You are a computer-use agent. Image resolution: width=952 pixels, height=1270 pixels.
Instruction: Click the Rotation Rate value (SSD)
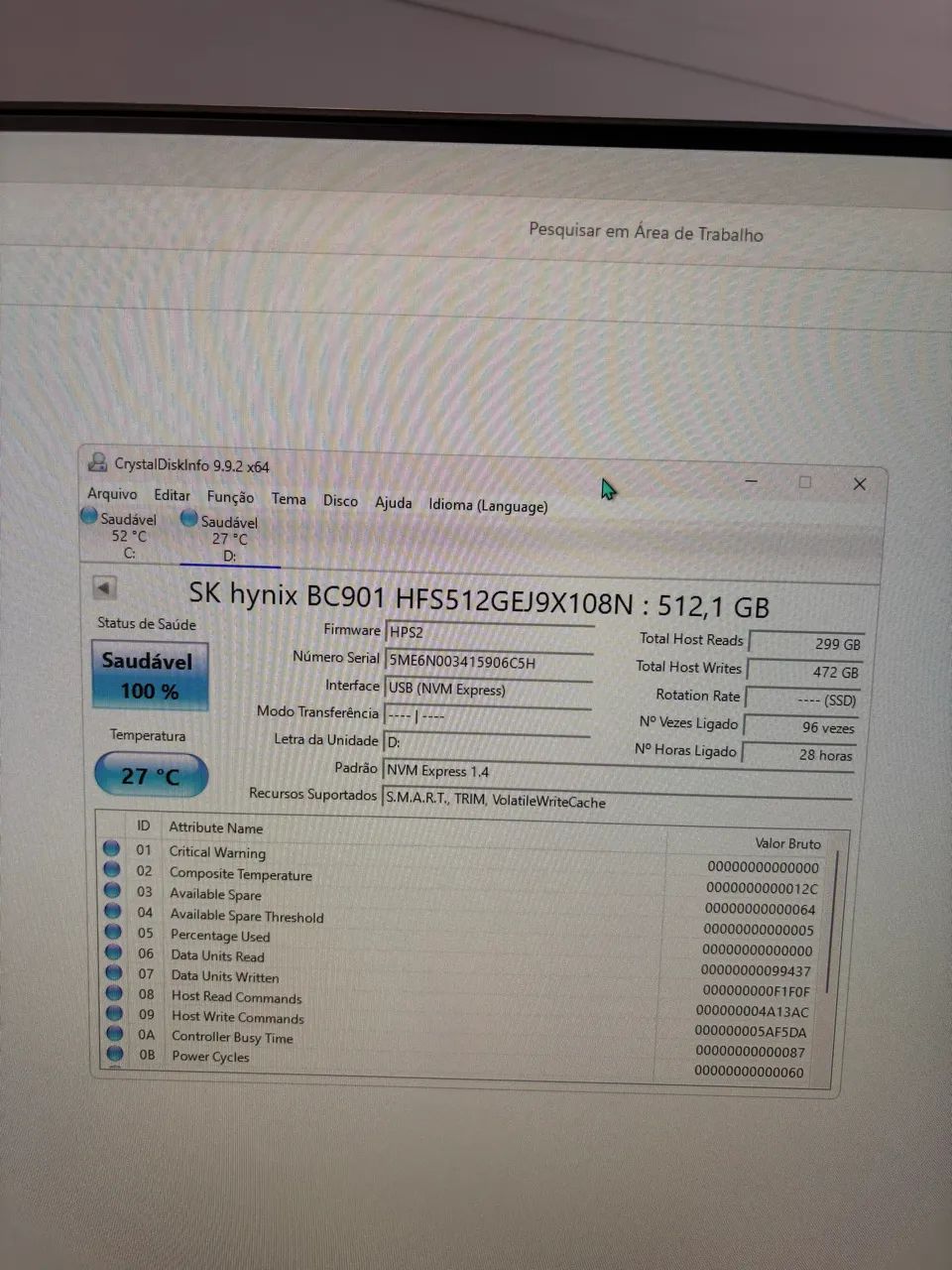coord(803,699)
